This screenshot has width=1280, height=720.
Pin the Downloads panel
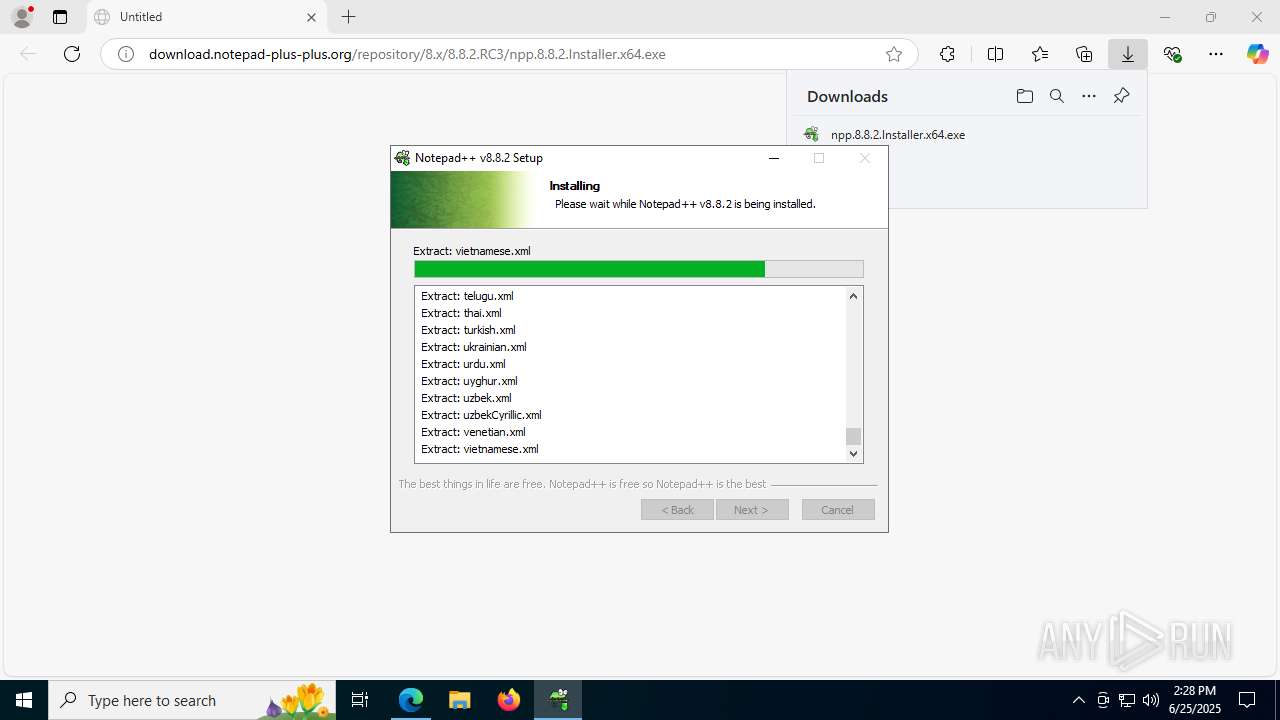point(1121,96)
